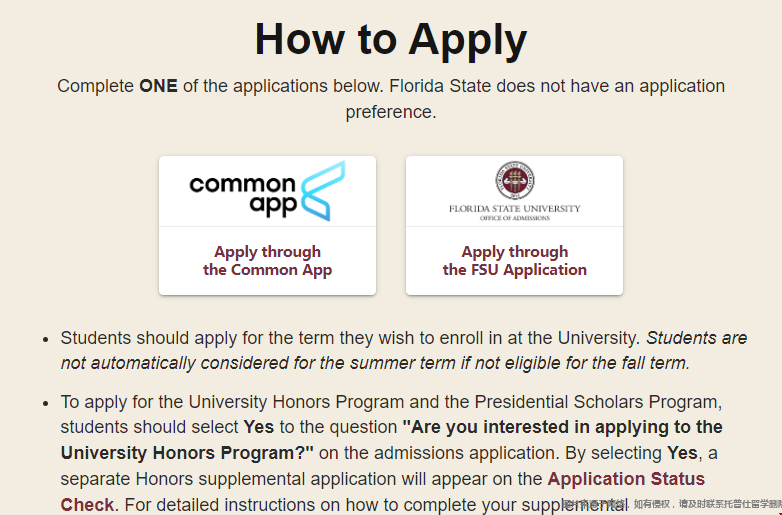Click bold 'Are you interested in applying' question

tap(562, 427)
